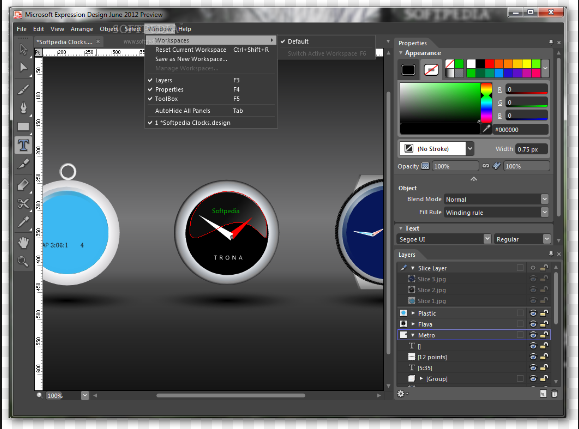The image size is (579, 429).
Task: Select the Scissors tool
Action: click(x=23, y=203)
